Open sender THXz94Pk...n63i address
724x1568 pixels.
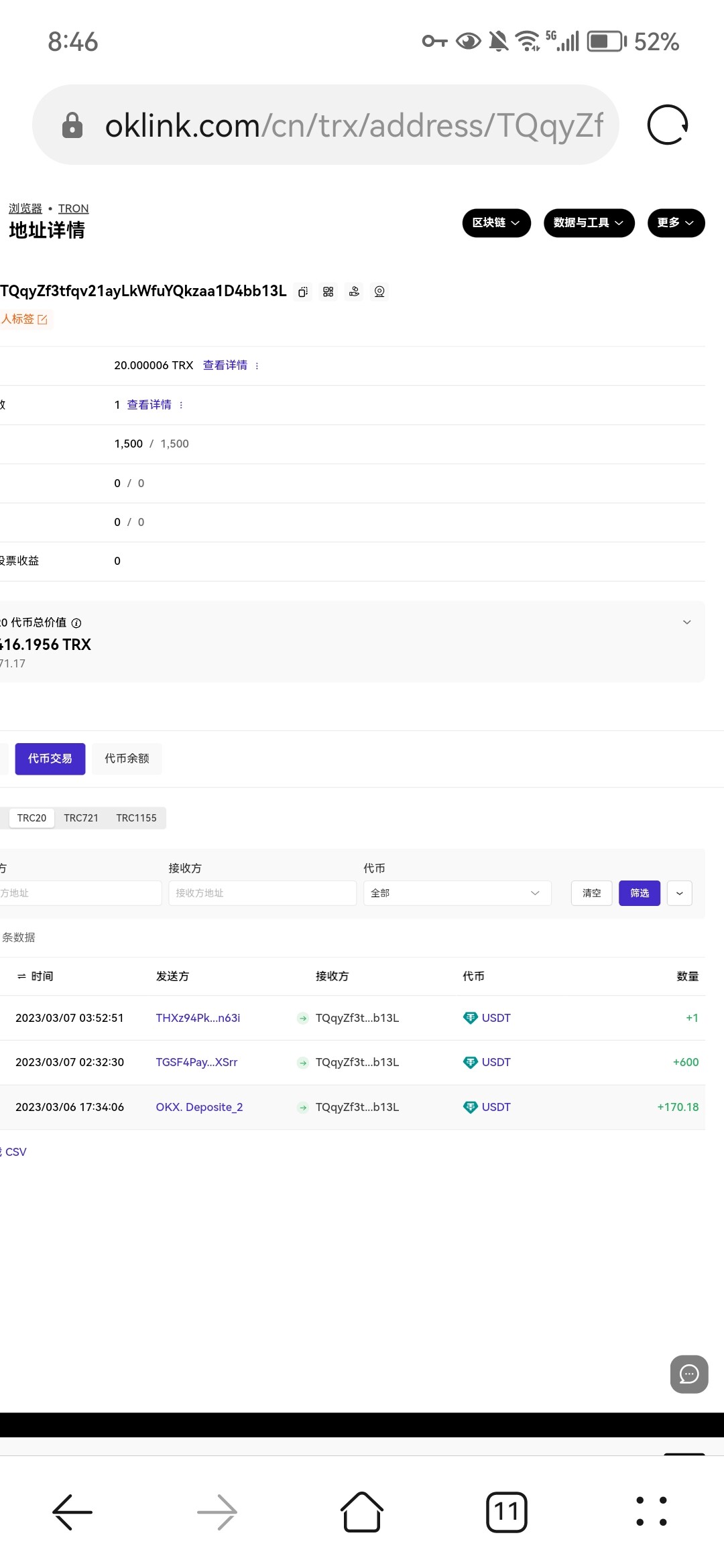pyautogui.click(x=198, y=1018)
